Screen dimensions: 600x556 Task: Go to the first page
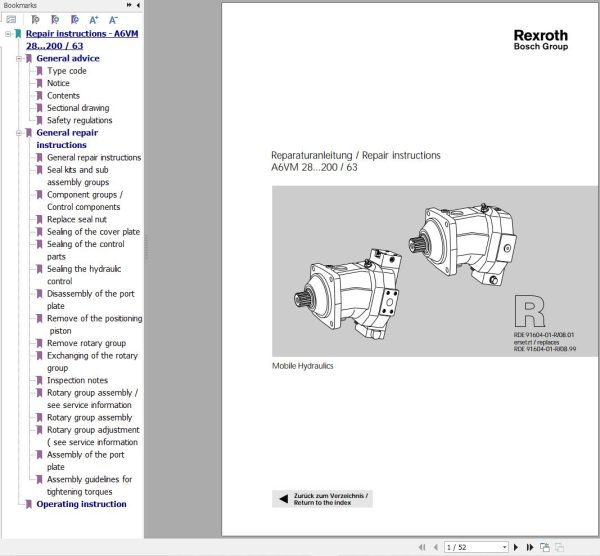pyautogui.click(x=422, y=548)
